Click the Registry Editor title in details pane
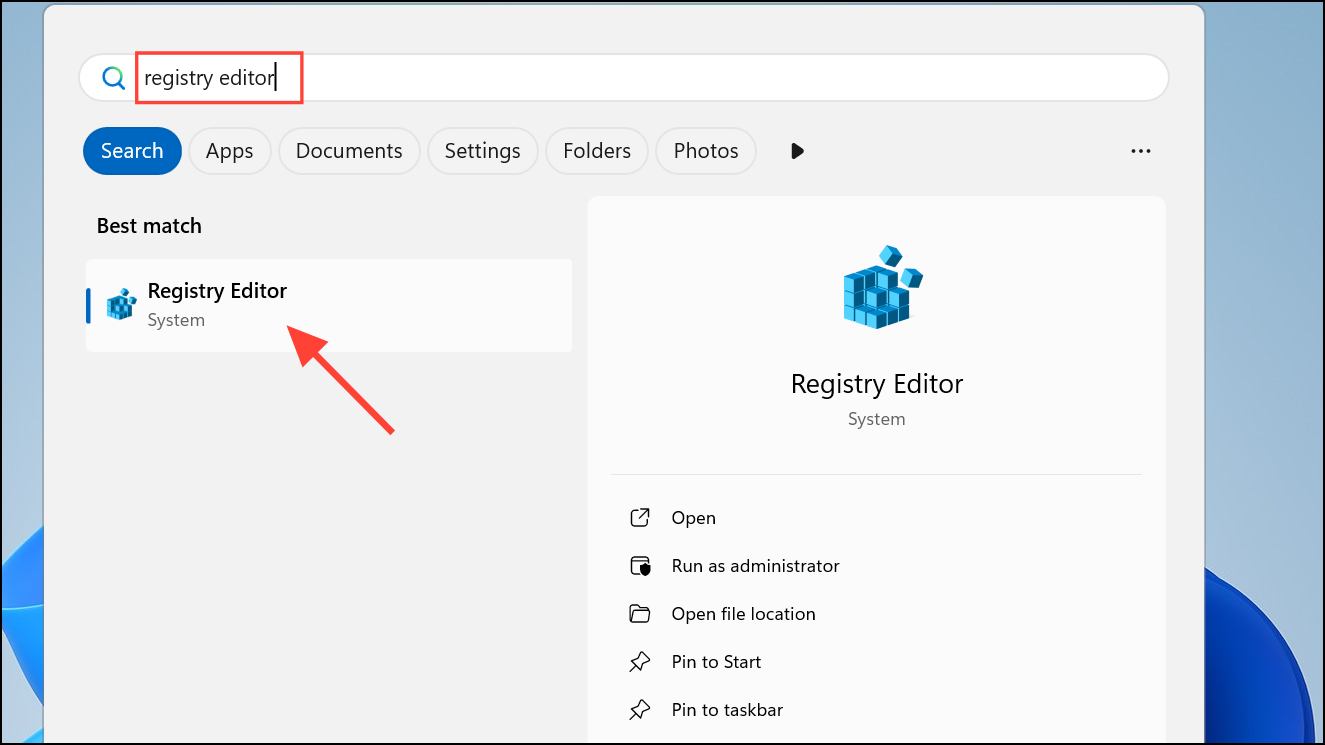 877,384
